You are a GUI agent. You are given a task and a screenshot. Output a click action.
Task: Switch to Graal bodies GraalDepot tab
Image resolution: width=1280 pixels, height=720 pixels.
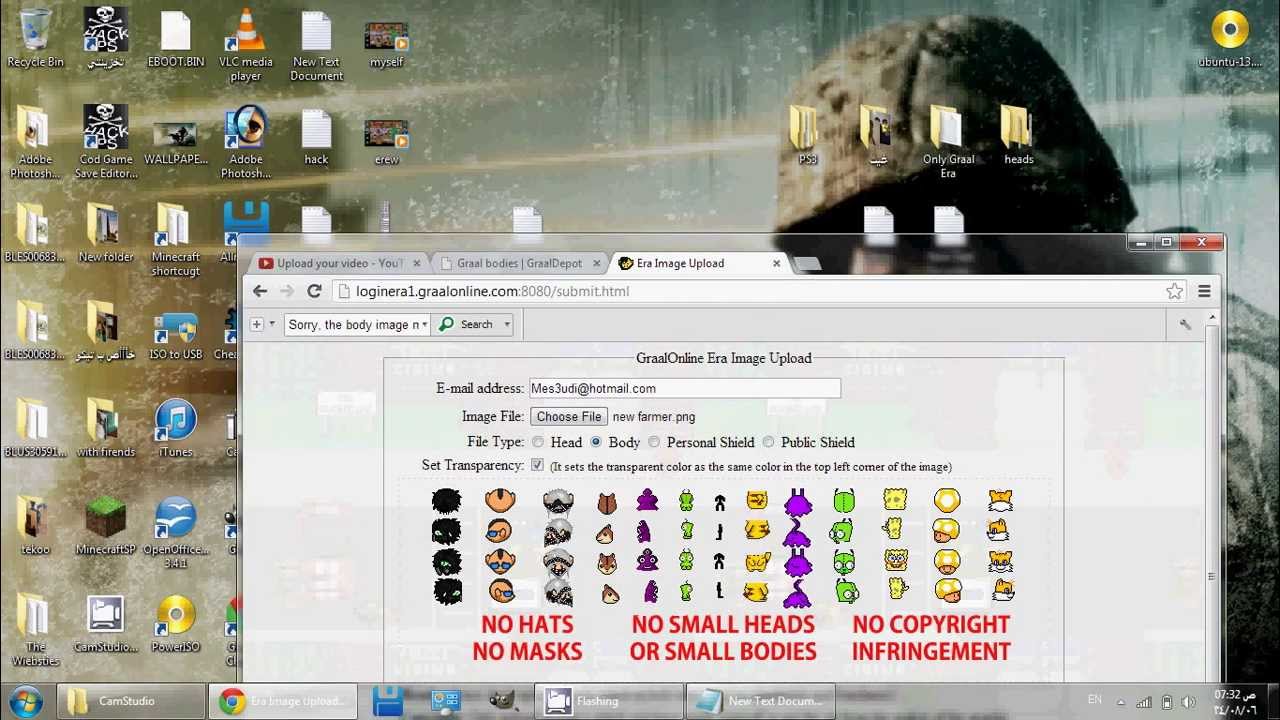click(519, 263)
